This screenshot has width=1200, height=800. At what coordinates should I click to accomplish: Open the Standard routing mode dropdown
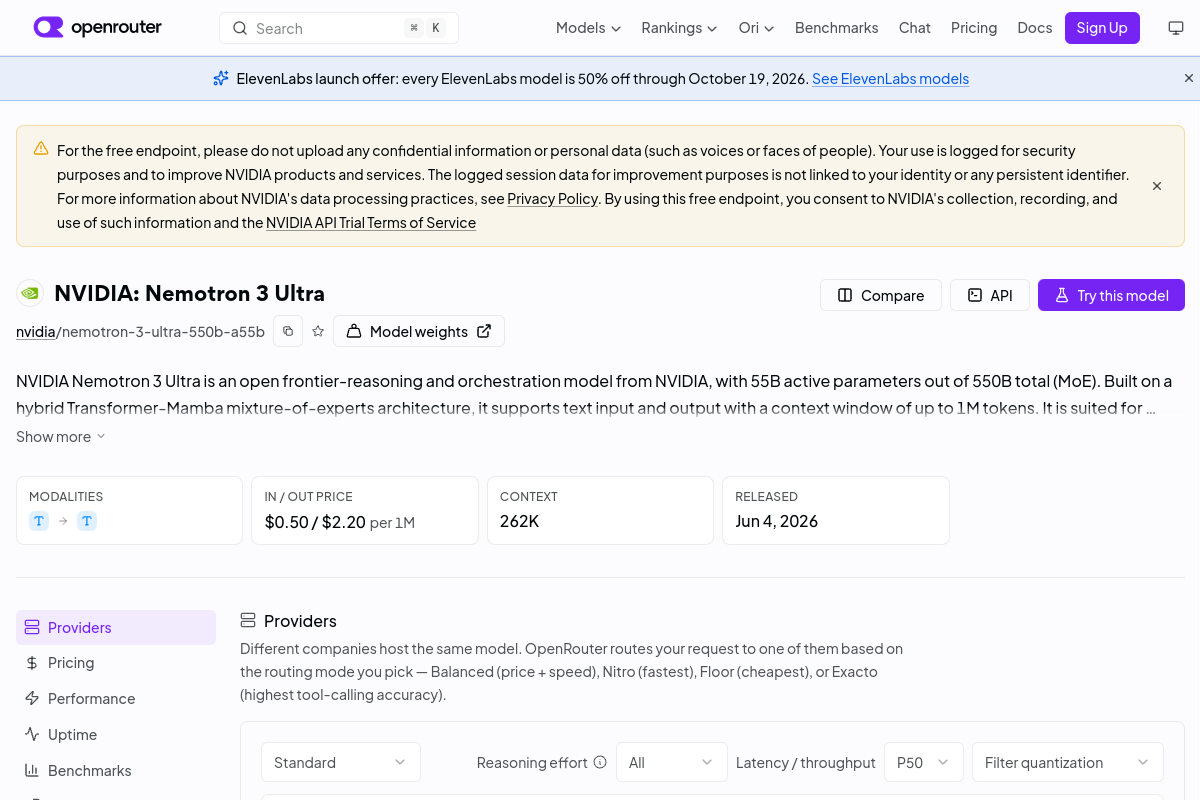pos(341,762)
